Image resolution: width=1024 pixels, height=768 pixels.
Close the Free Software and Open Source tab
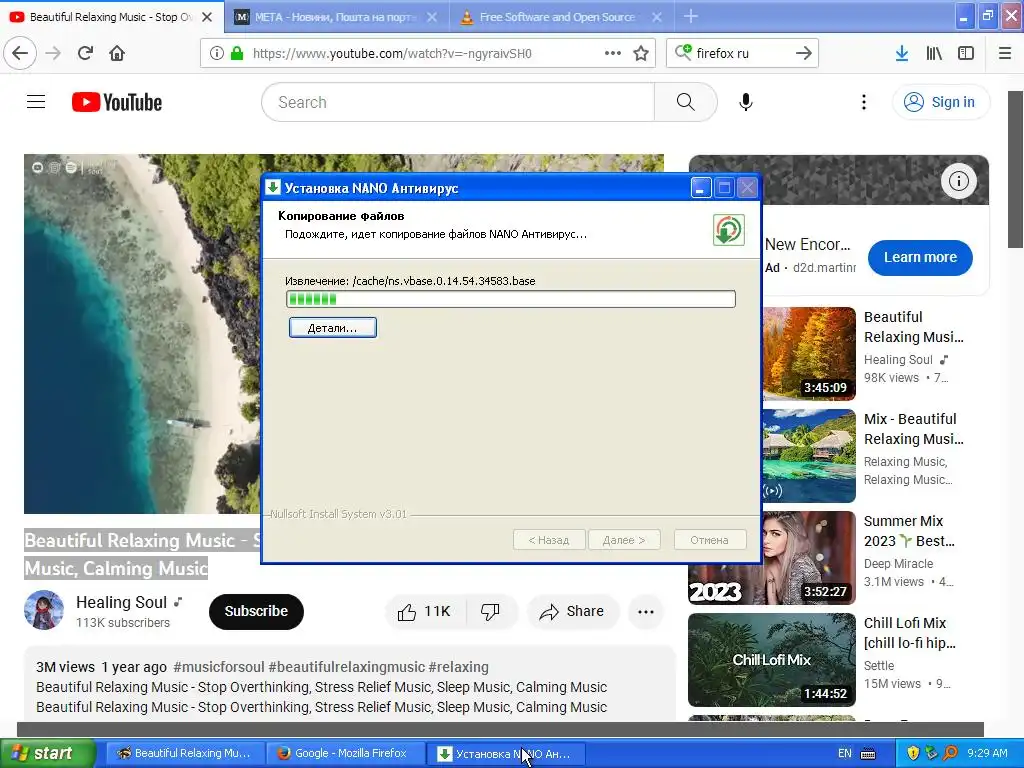coord(657,17)
